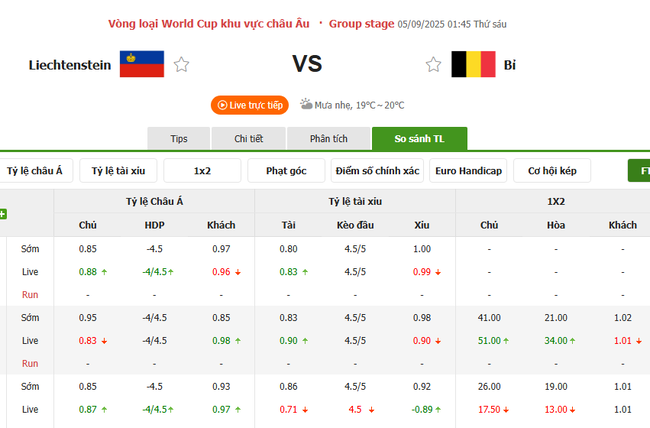Open the Live trực tiếp stream
This screenshot has width=650, height=428.
coord(249,105)
